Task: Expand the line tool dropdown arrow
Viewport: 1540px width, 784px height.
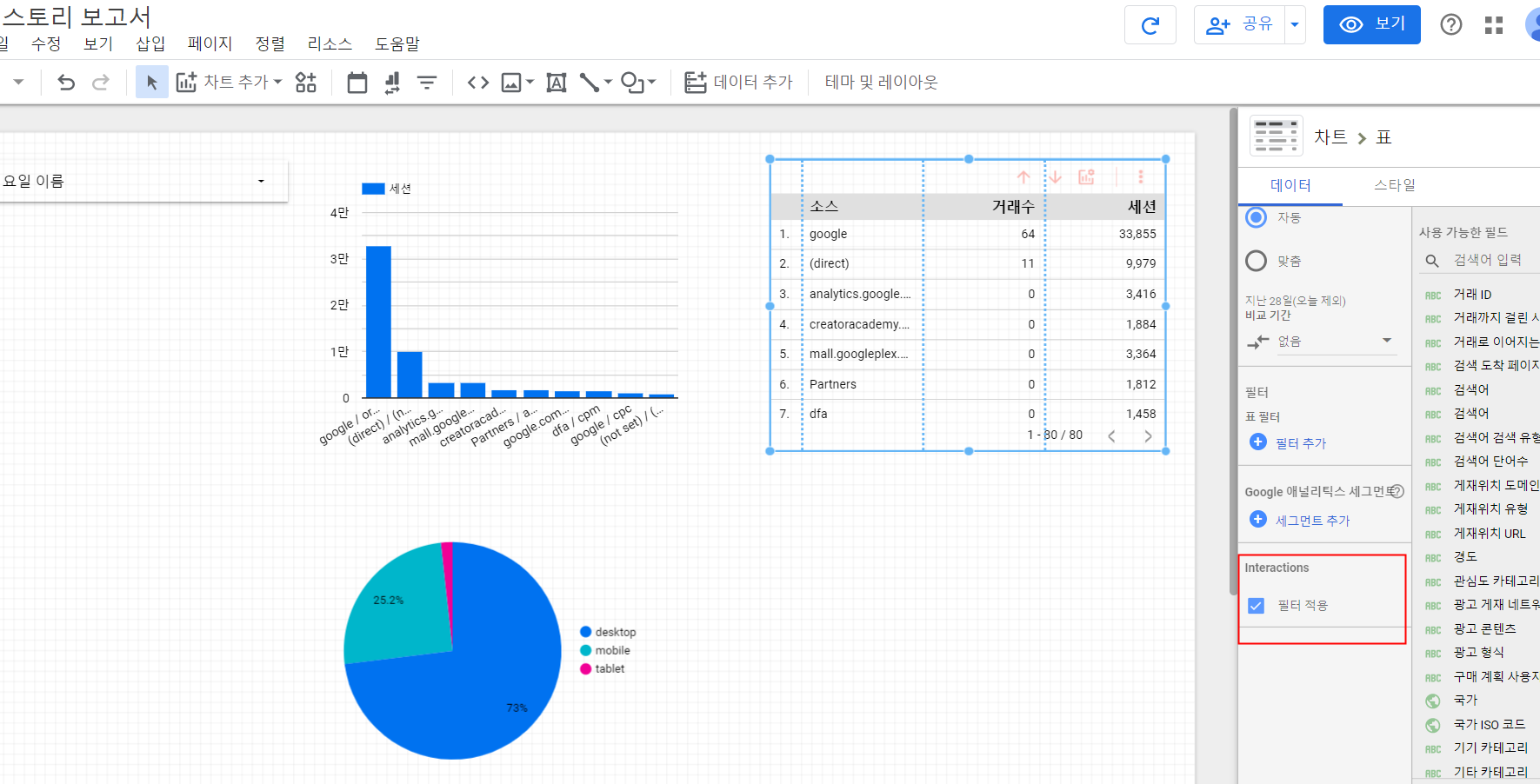Action: (x=608, y=83)
